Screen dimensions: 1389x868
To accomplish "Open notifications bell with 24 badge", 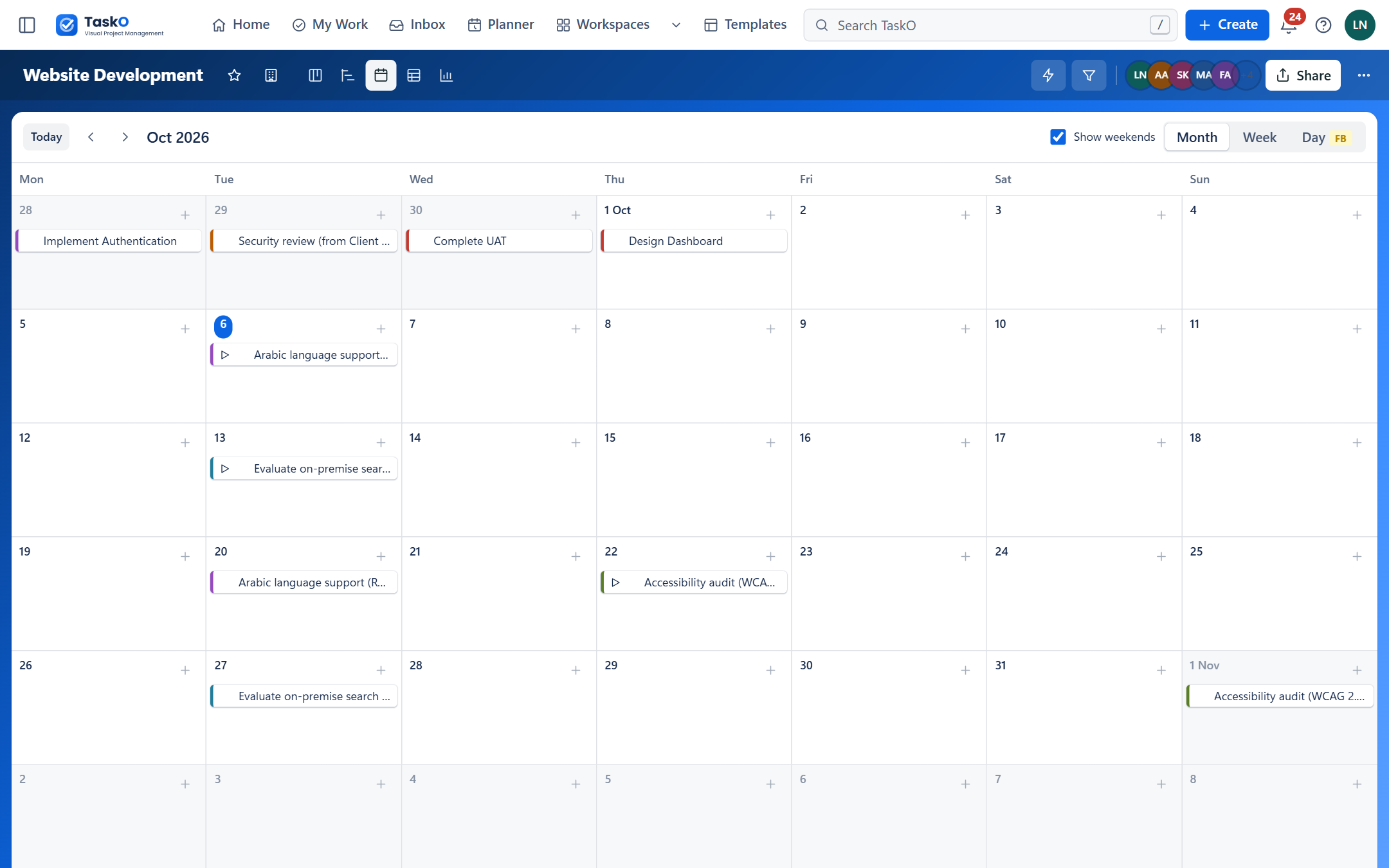I will (x=1289, y=24).
